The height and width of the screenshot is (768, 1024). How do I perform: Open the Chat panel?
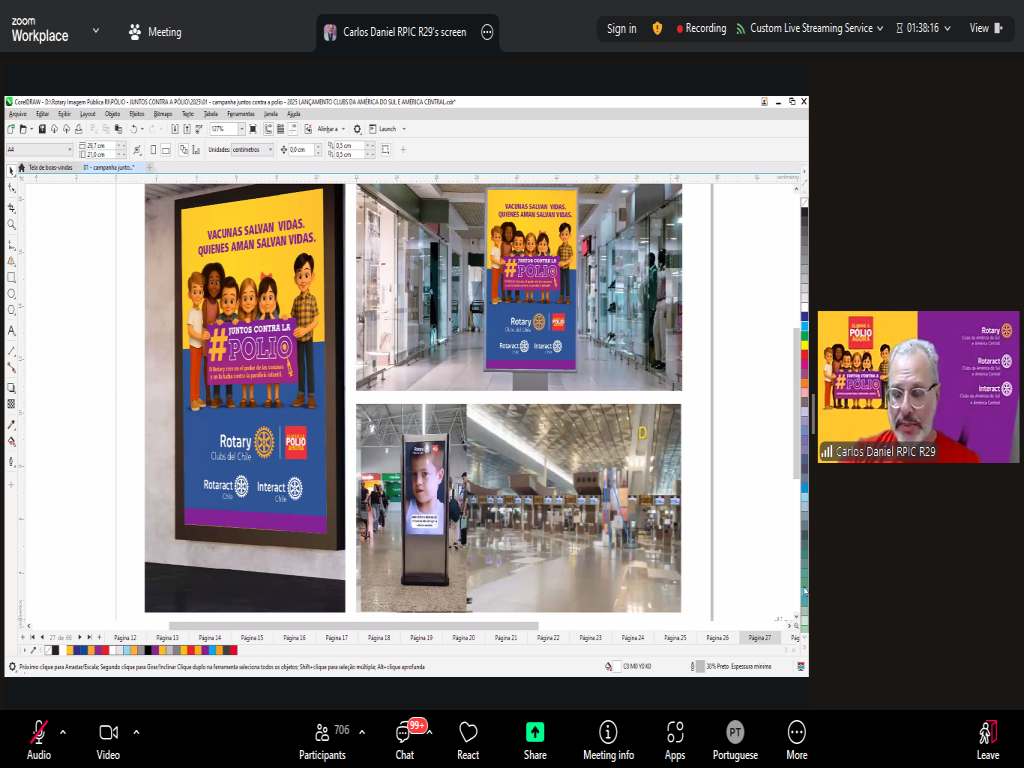(405, 733)
